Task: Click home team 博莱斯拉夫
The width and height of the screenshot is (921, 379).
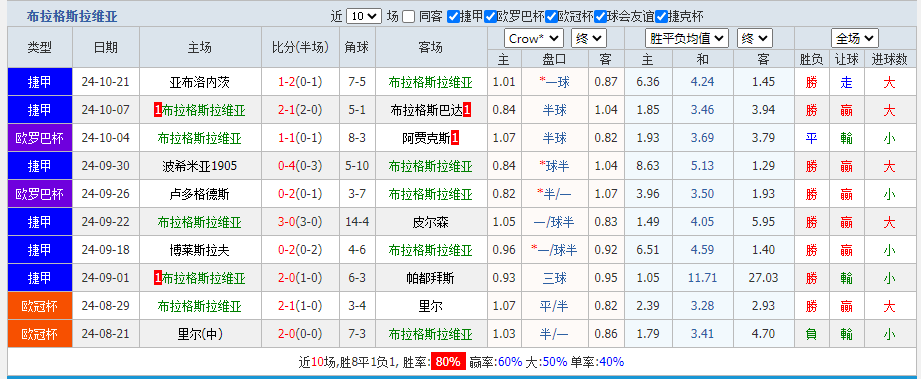Action: coord(200,251)
